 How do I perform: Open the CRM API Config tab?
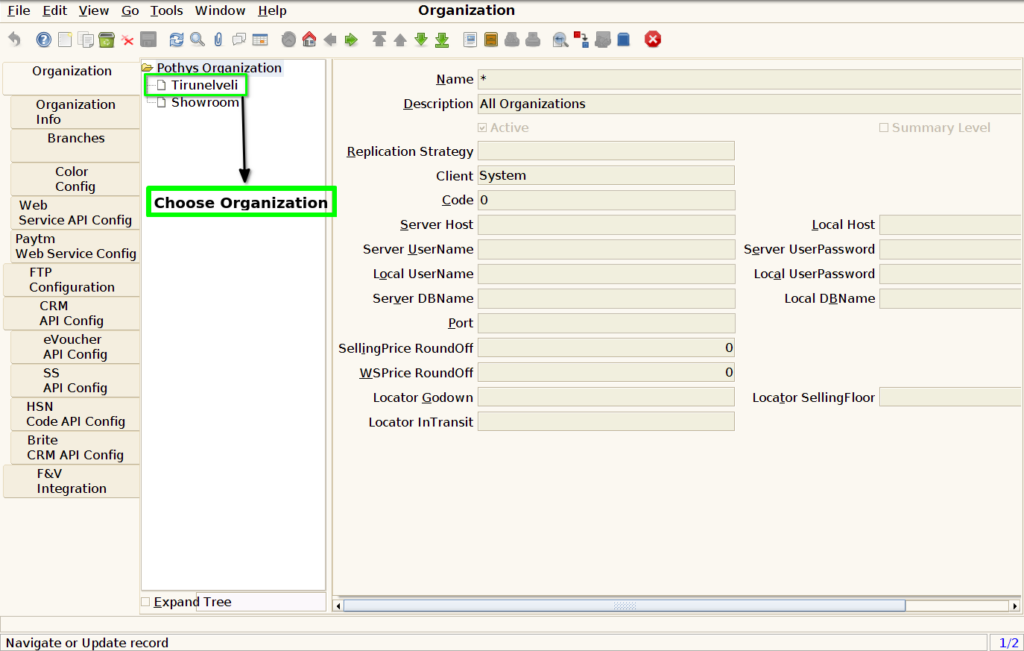[72, 313]
